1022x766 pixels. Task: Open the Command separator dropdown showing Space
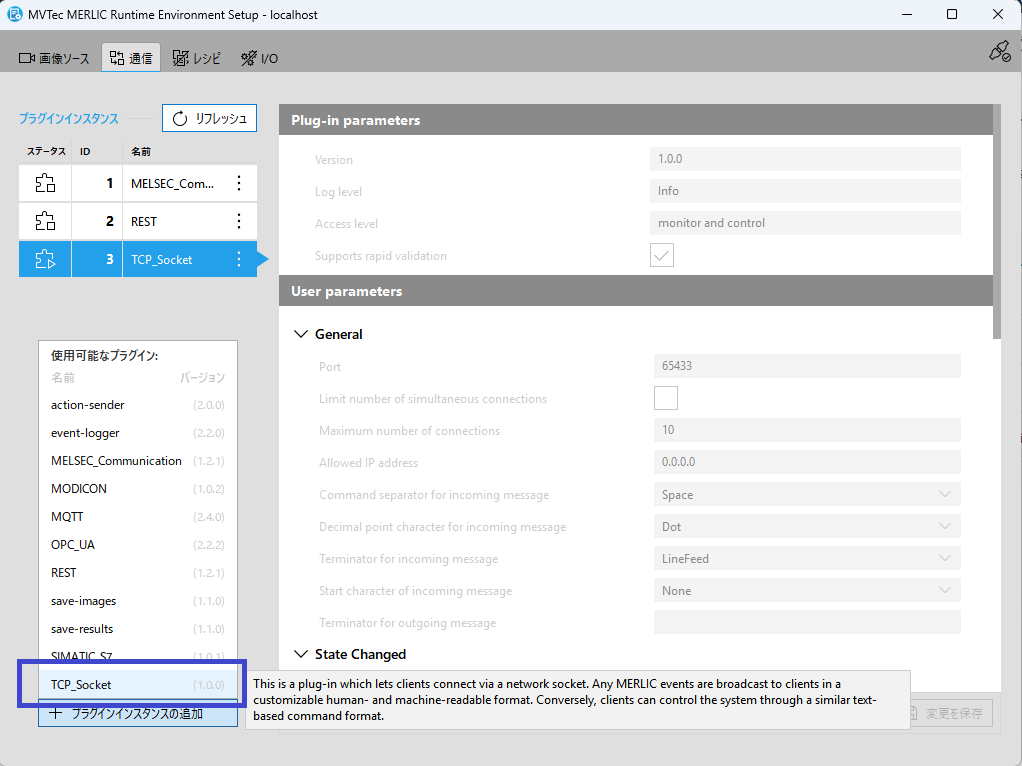(807, 494)
